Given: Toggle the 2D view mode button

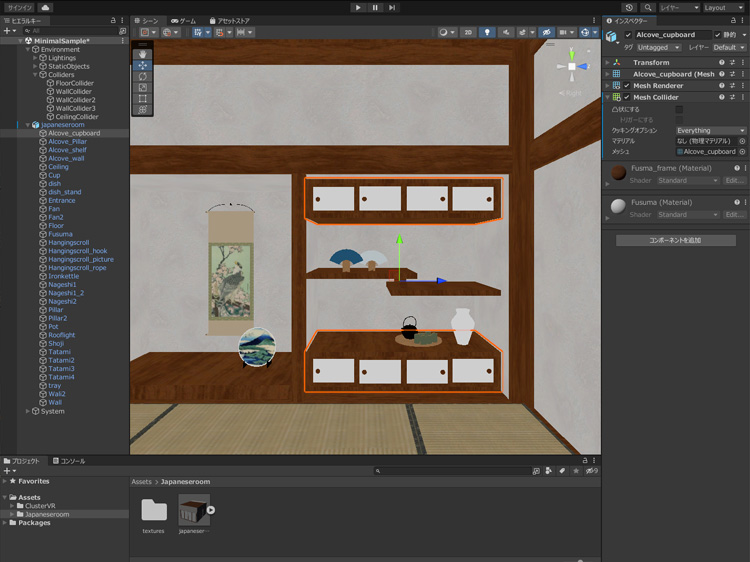Looking at the screenshot, I should click(x=468, y=32).
